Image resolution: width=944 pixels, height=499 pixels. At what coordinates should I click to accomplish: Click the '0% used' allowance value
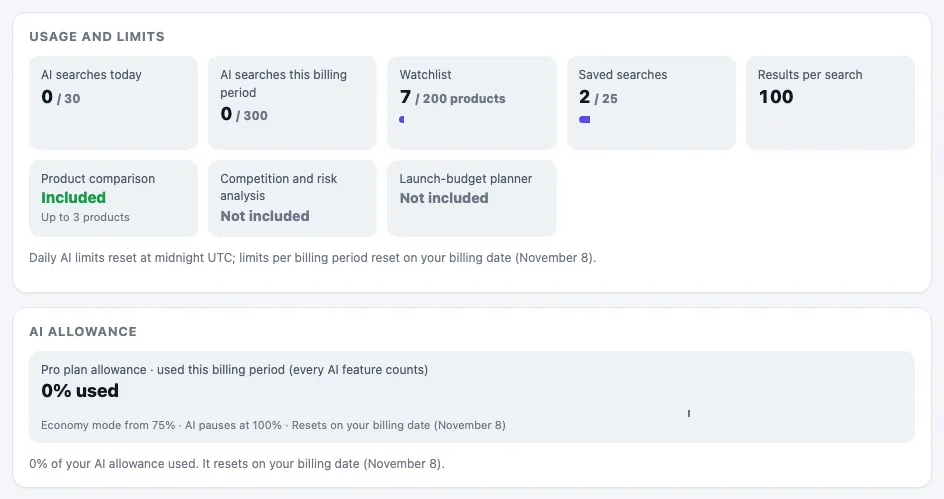[x=79, y=391]
